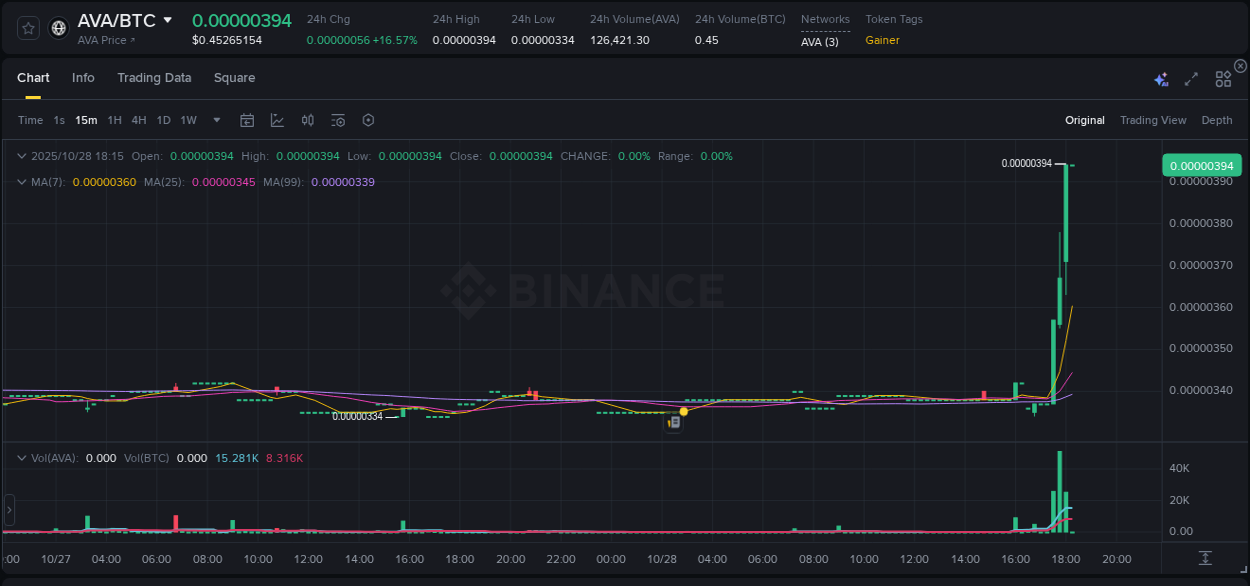The height and width of the screenshot is (586, 1250).
Task: Collapse the Vol(AVA) volume pane
Action: coord(20,457)
